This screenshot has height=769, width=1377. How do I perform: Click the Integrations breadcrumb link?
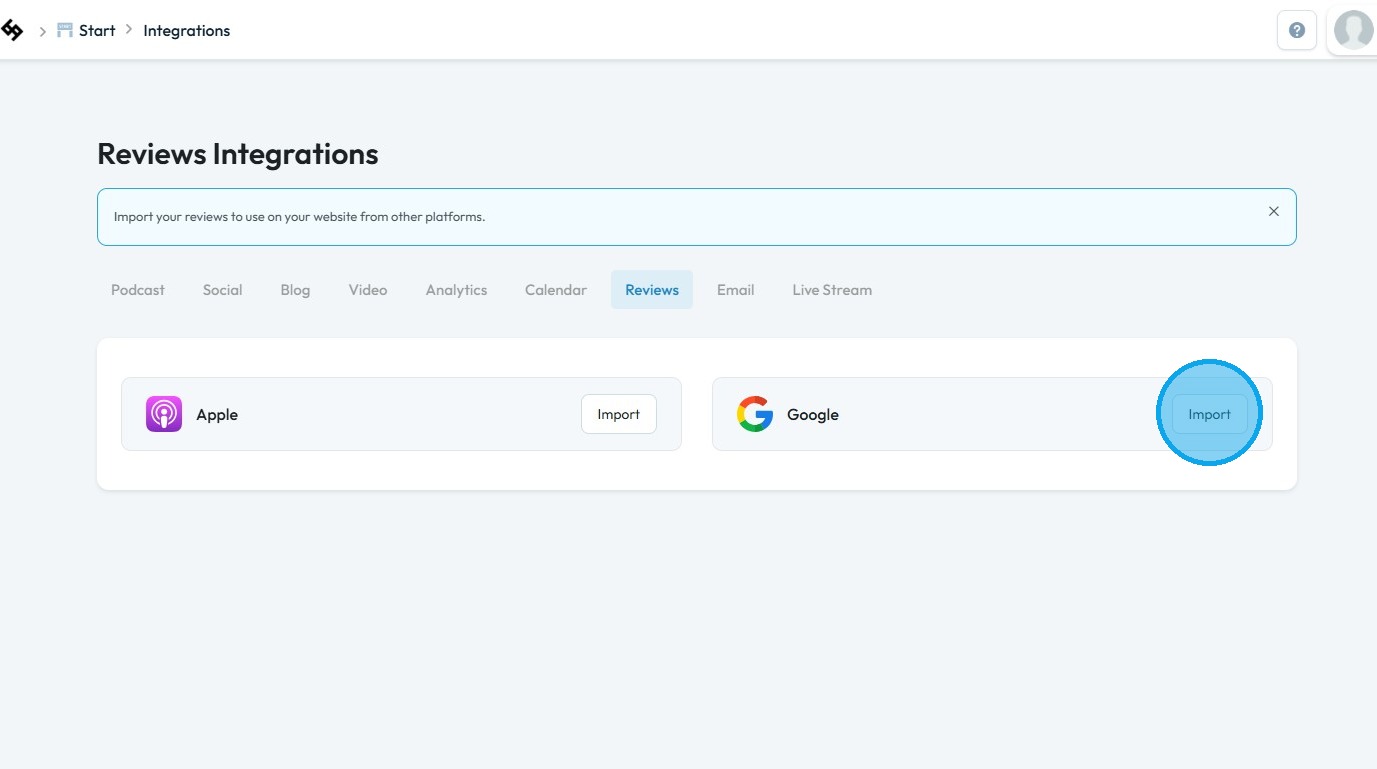186,31
